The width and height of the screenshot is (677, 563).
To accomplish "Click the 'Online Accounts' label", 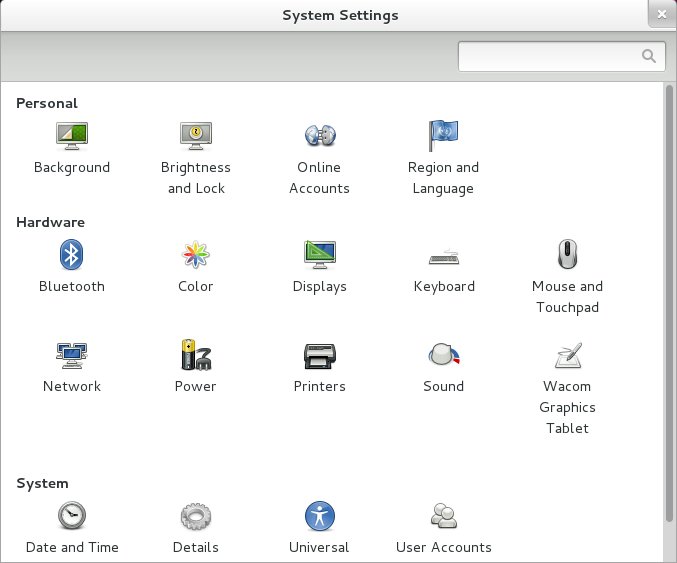I will click(x=320, y=178).
